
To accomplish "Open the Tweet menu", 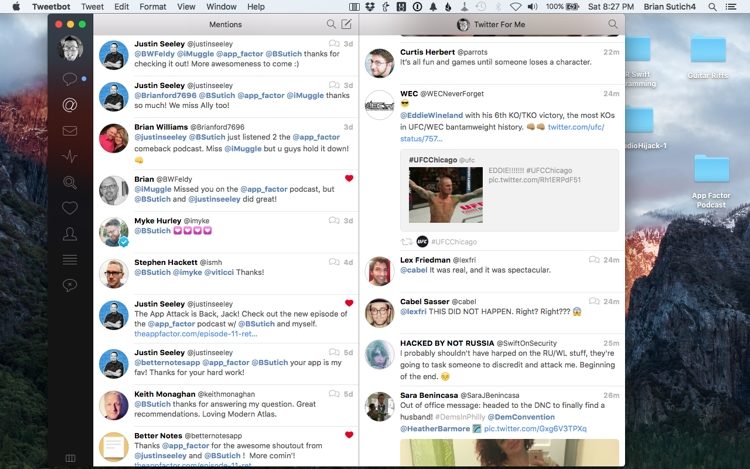I will 92,7.
